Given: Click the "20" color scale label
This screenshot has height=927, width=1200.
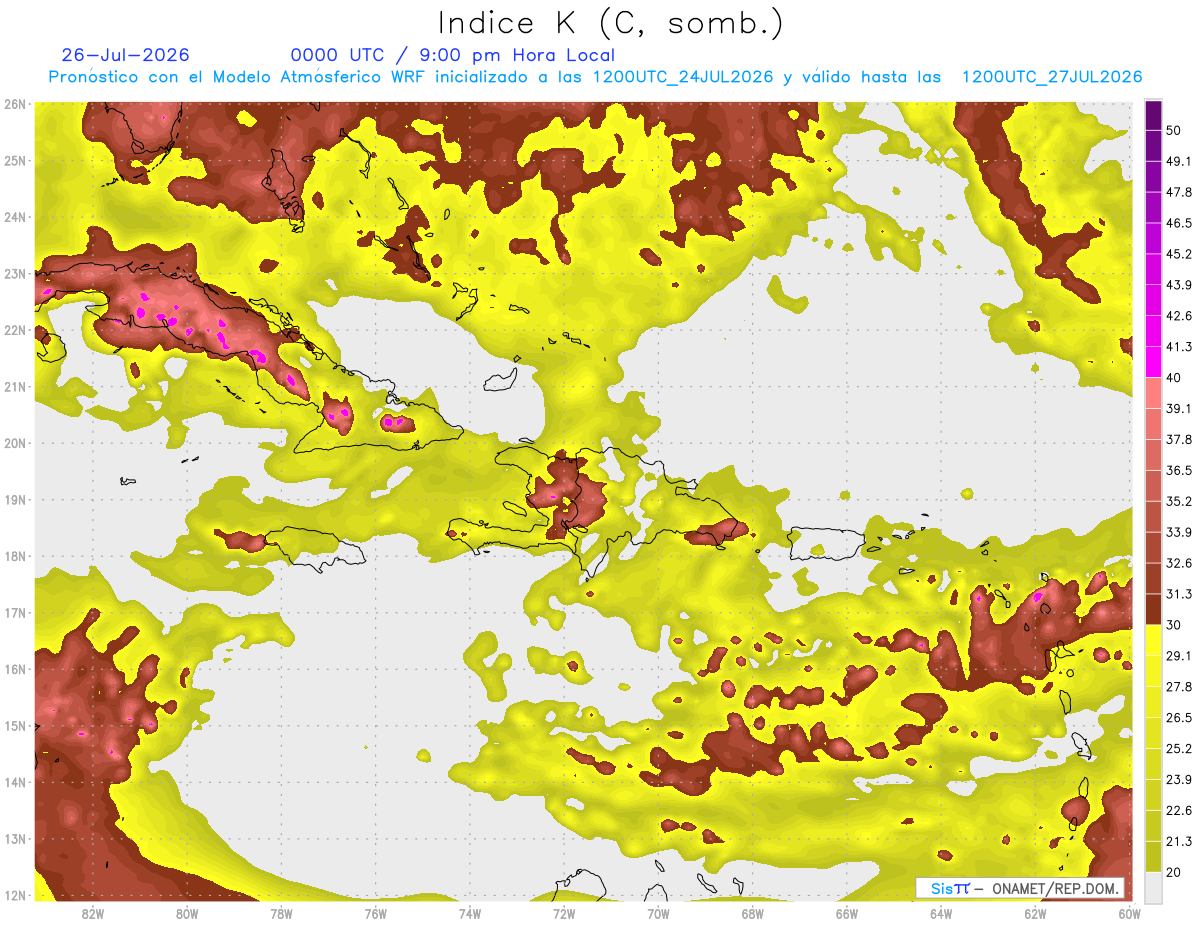Looking at the screenshot, I should [x=1174, y=872].
